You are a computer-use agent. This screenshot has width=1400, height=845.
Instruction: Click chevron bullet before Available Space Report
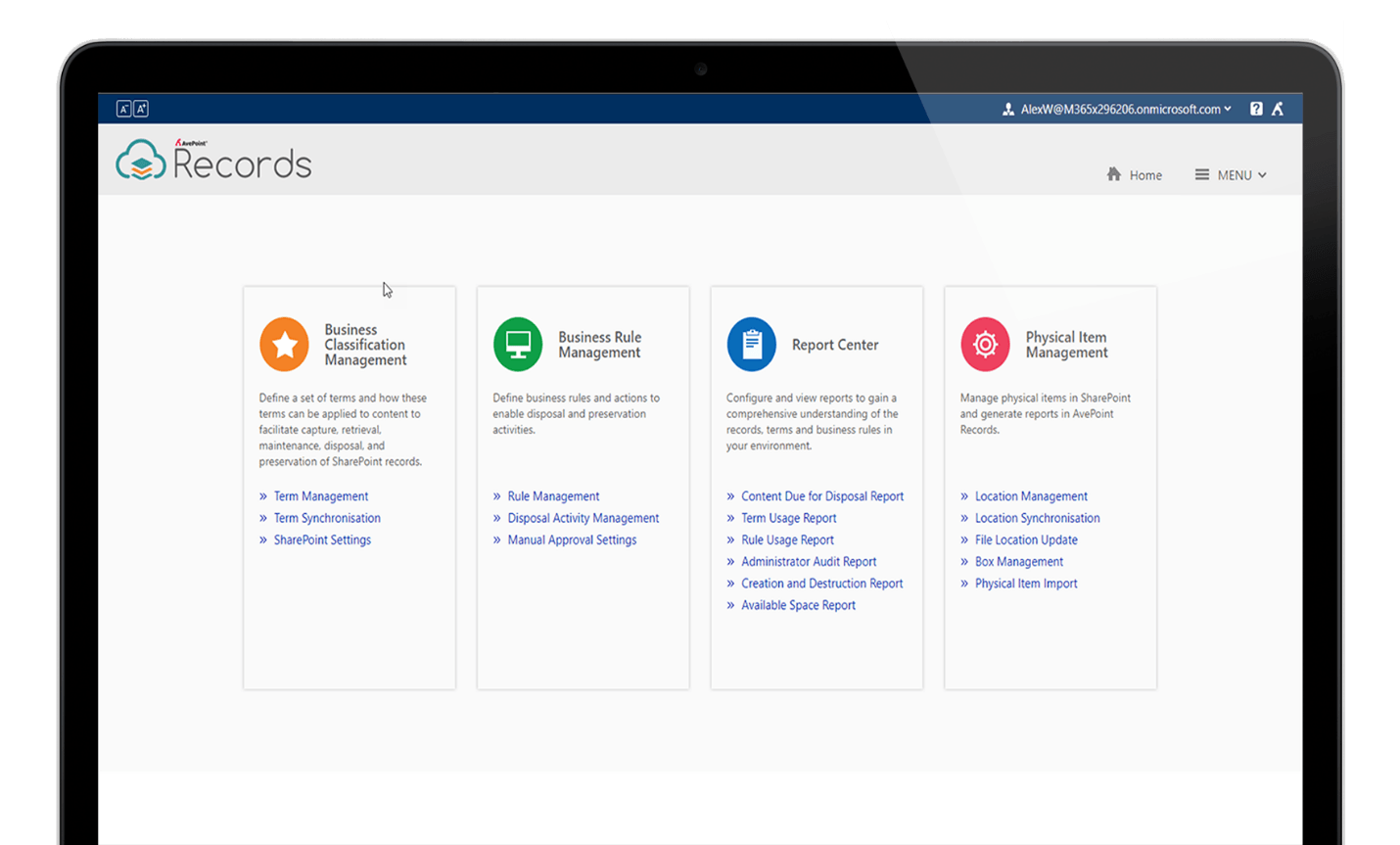(730, 605)
